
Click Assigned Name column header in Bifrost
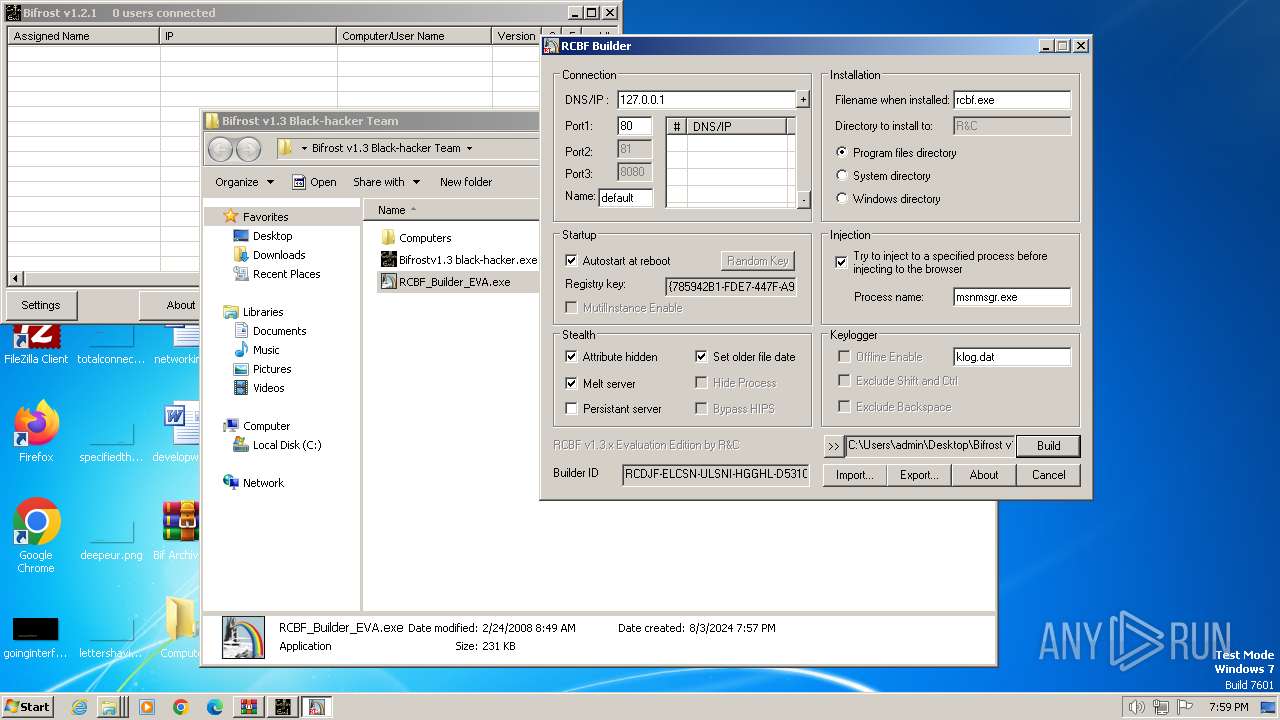84,36
